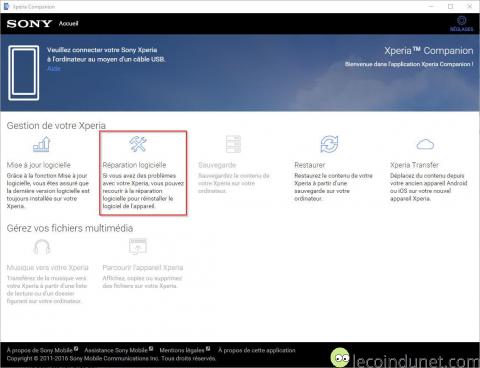Open the Aide help link
Screen dimensions: 480x368
pyautogui.click(x=54, y=68)
